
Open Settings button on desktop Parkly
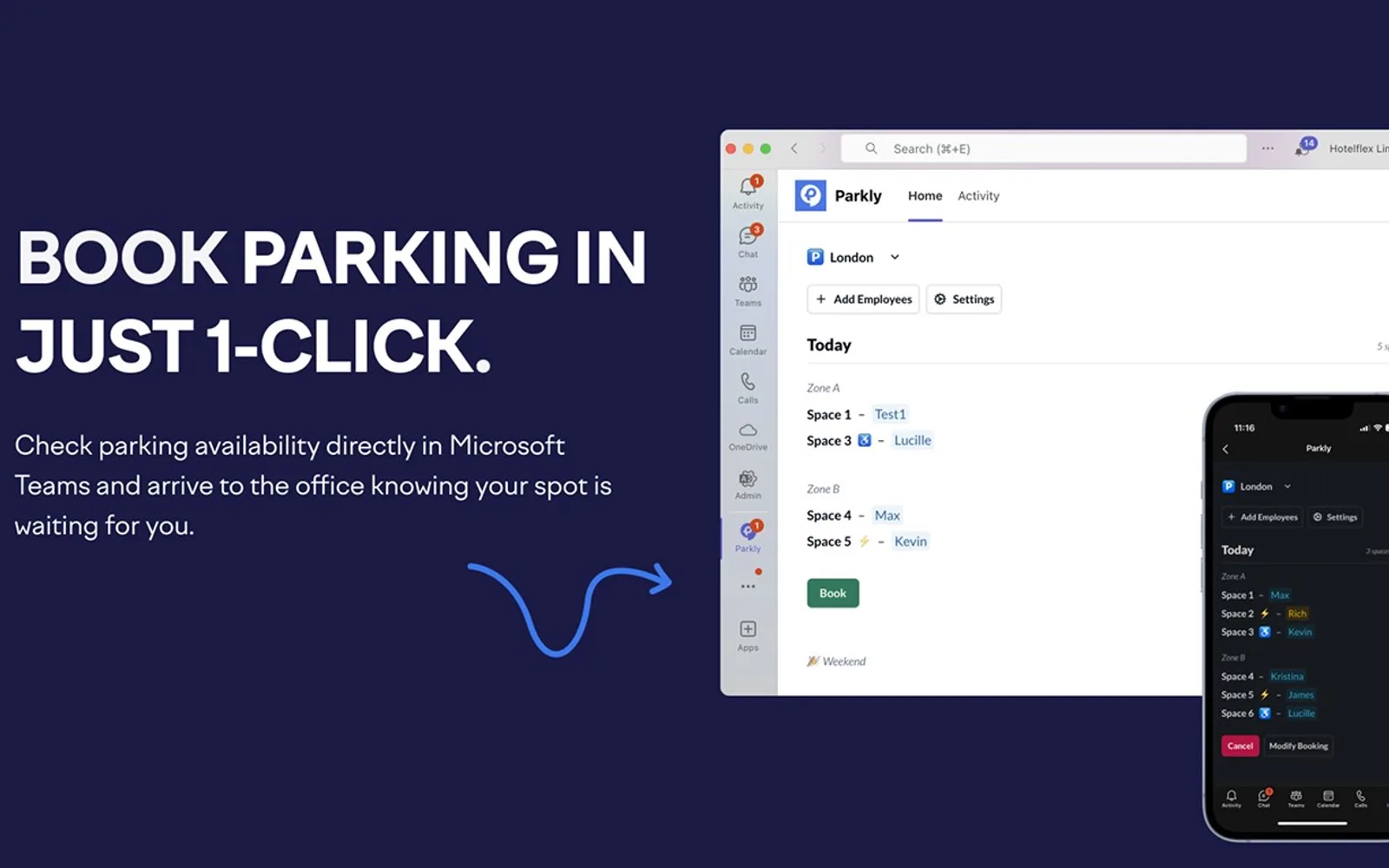[964, 299]
